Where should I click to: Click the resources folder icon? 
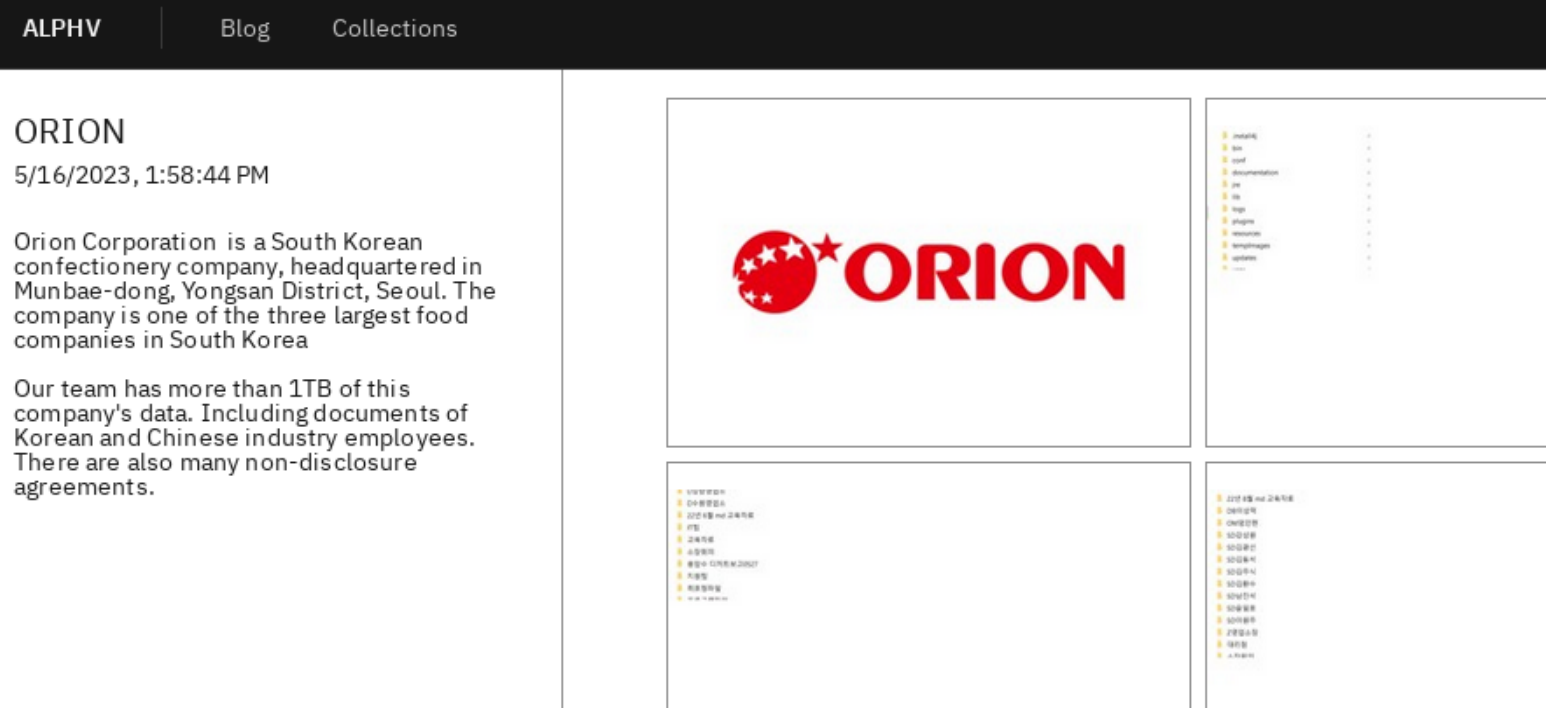click(1224, 234)
